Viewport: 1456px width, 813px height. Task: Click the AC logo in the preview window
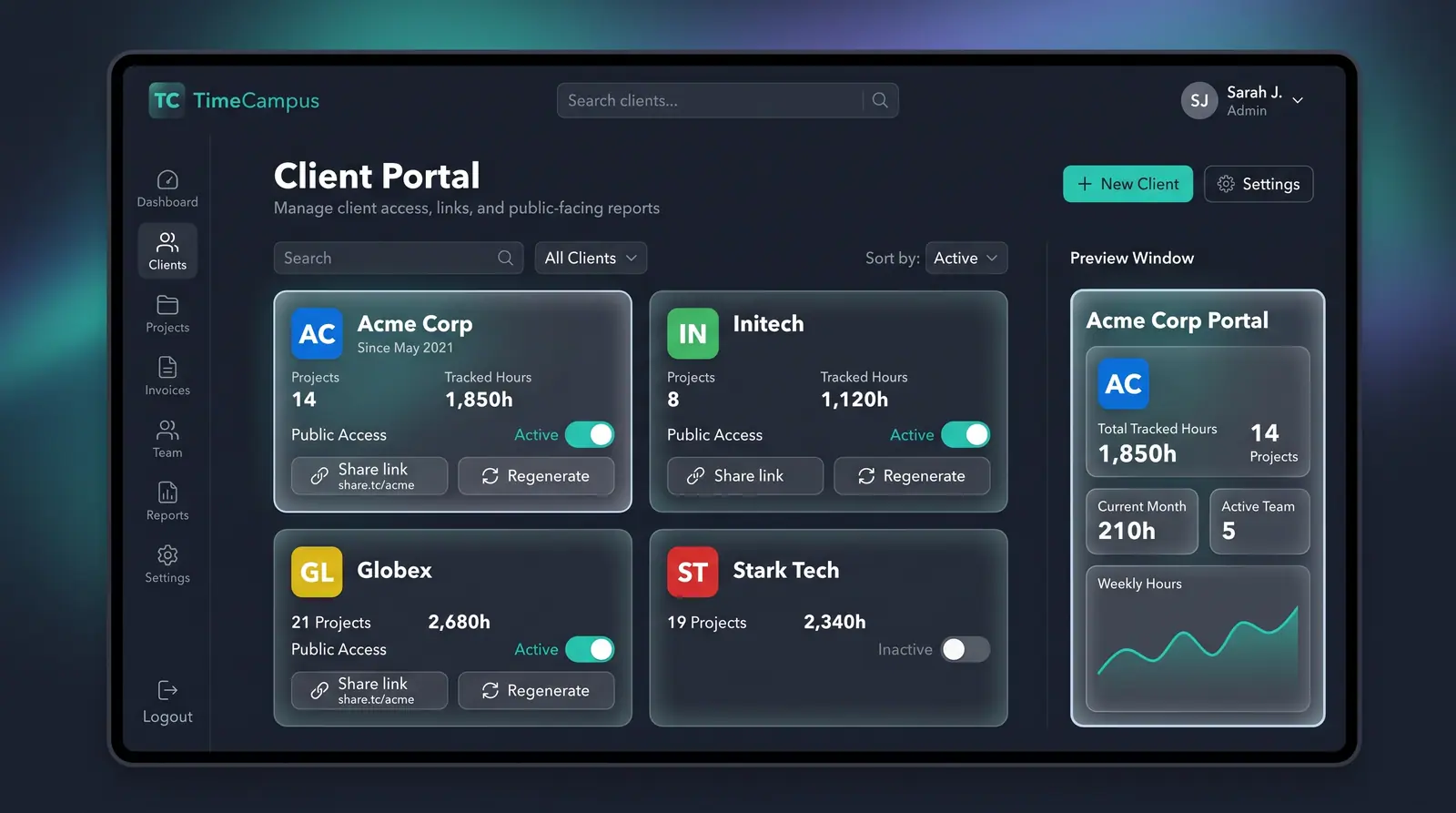(x=1123, y=383)
